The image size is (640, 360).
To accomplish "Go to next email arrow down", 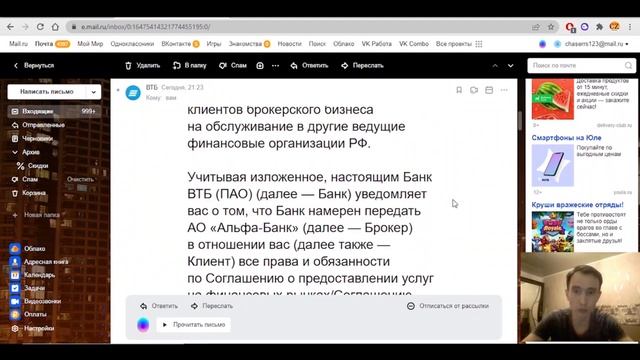I will point(511,65).
